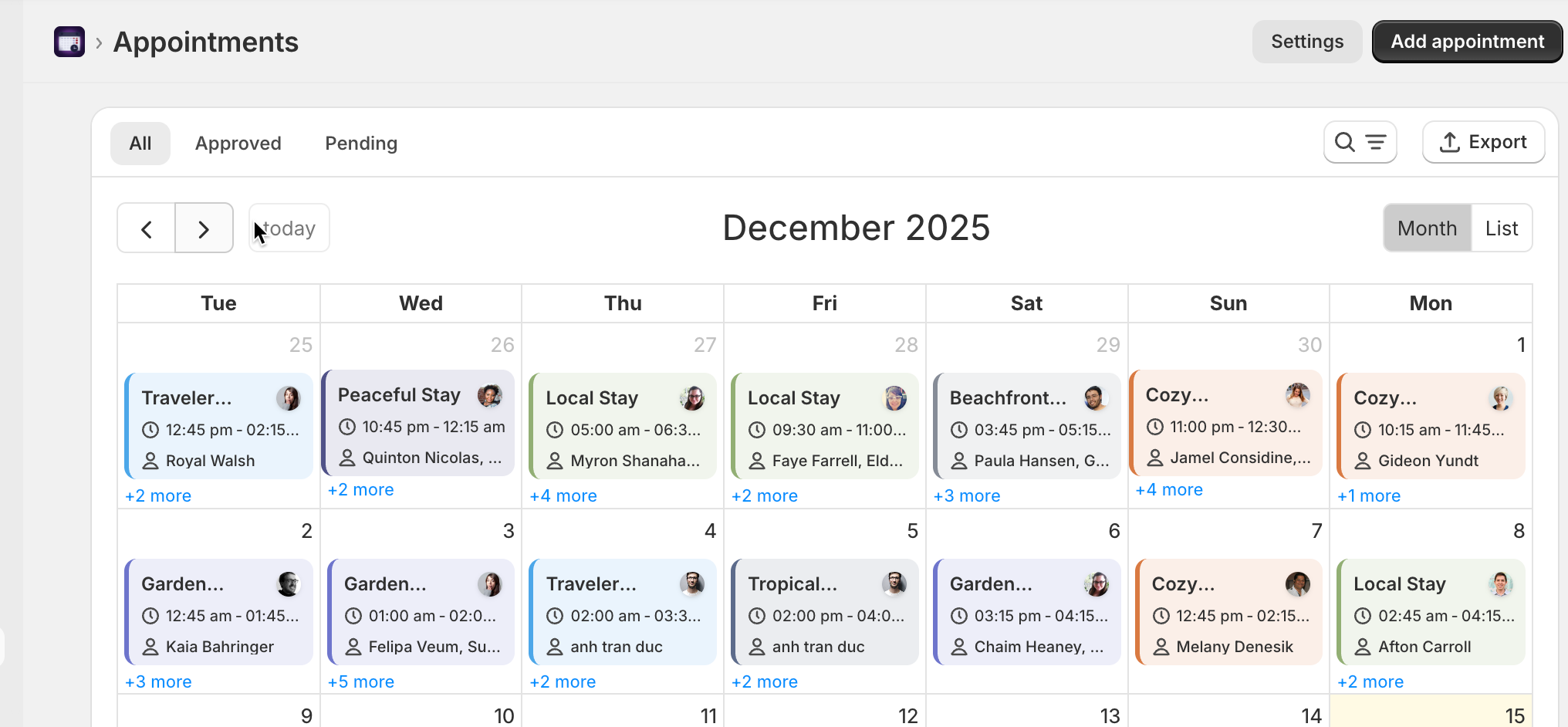Click Royal Walsh's avatar on Traveler appointment
The height and width of the screenshot is (727, 1568).
[x=289, y=398]
